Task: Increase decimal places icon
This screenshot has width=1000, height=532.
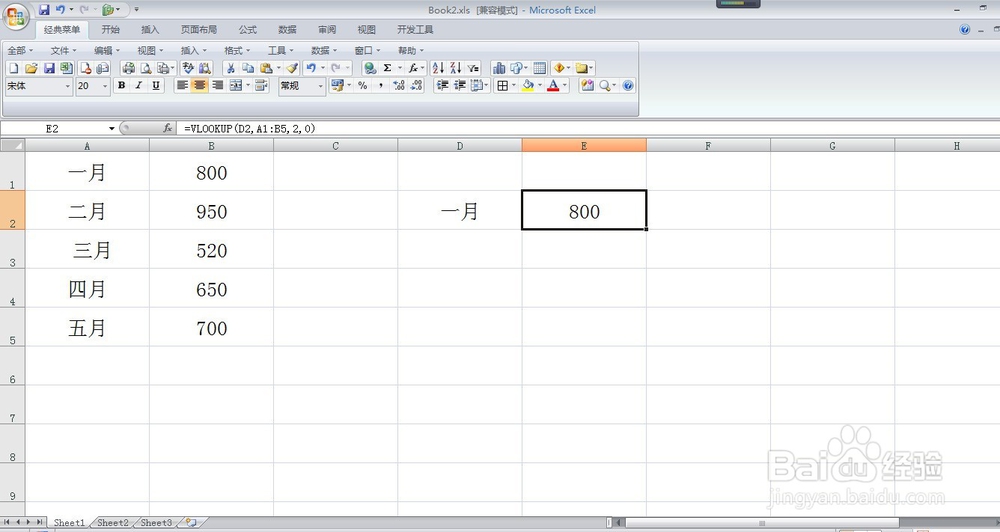Action: pyautogui.click(x=399, y=85)
